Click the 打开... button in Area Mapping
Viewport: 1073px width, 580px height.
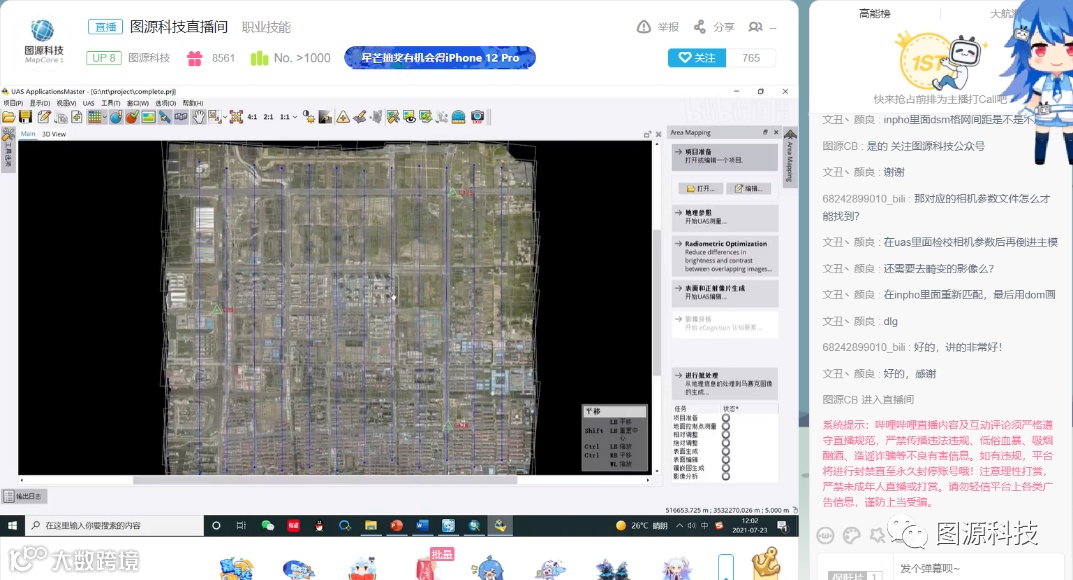(x=701, y=188)
